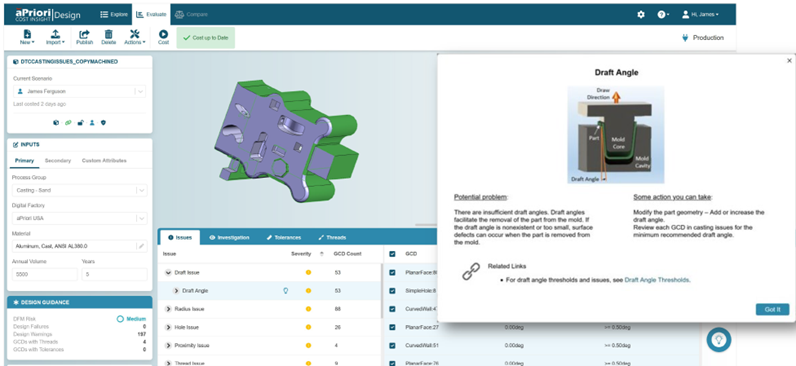Click the lightbulb icon on Draft Angle row
Screen dimensions: 796x366
[x=285, y=291]
